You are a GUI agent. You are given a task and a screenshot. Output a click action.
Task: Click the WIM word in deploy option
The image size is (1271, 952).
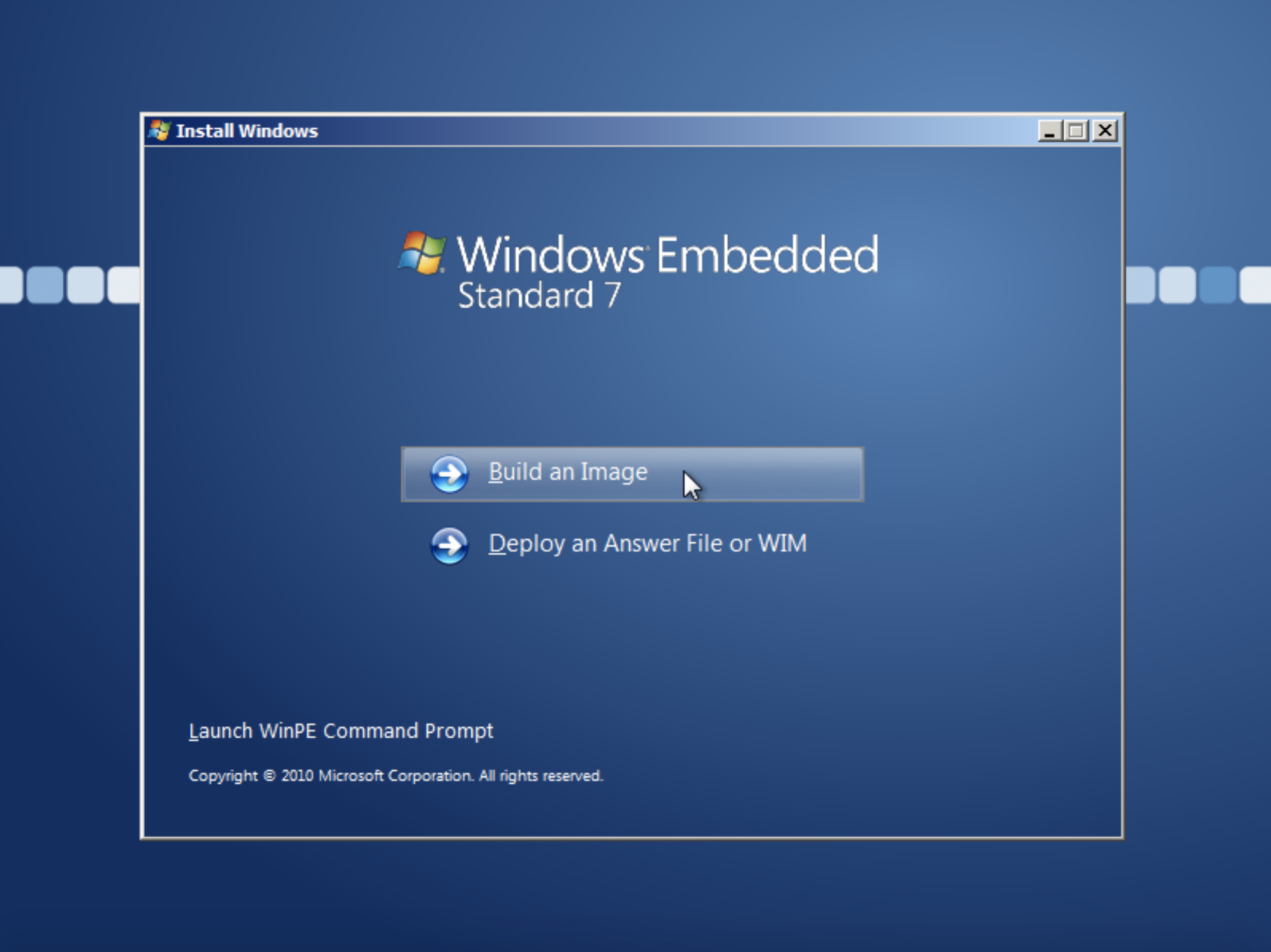(782, 544)
